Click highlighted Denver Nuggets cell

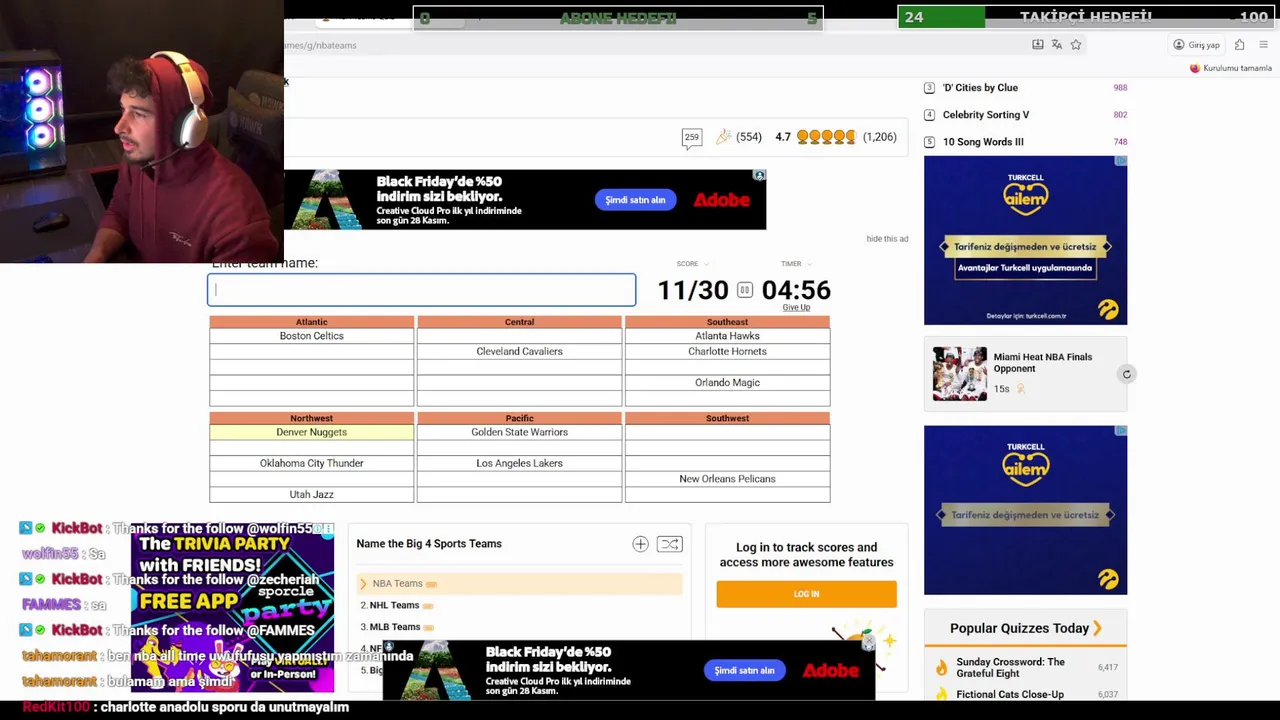[311, 432]
